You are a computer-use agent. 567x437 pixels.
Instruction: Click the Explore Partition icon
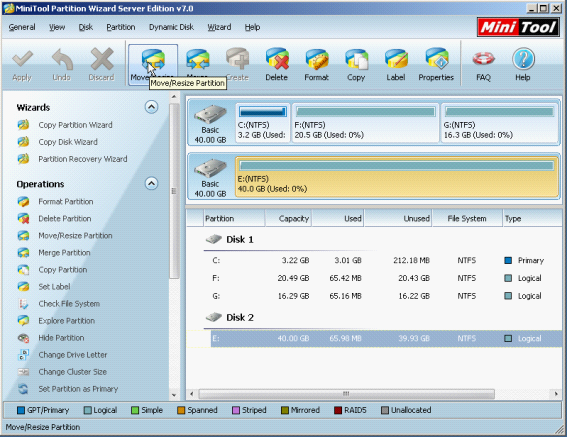point(24,321)
